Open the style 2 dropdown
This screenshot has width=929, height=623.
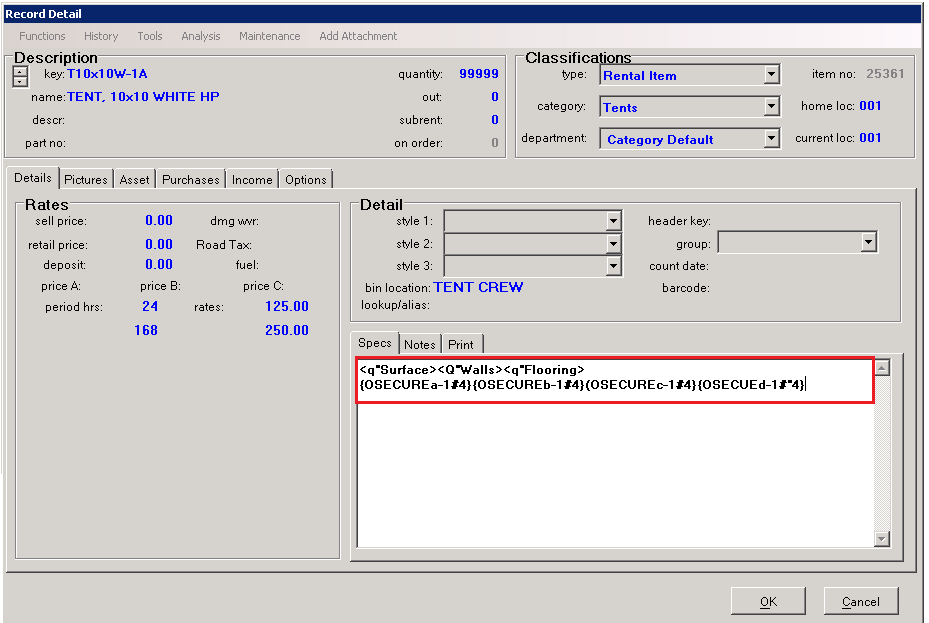[x=614, y=244]
